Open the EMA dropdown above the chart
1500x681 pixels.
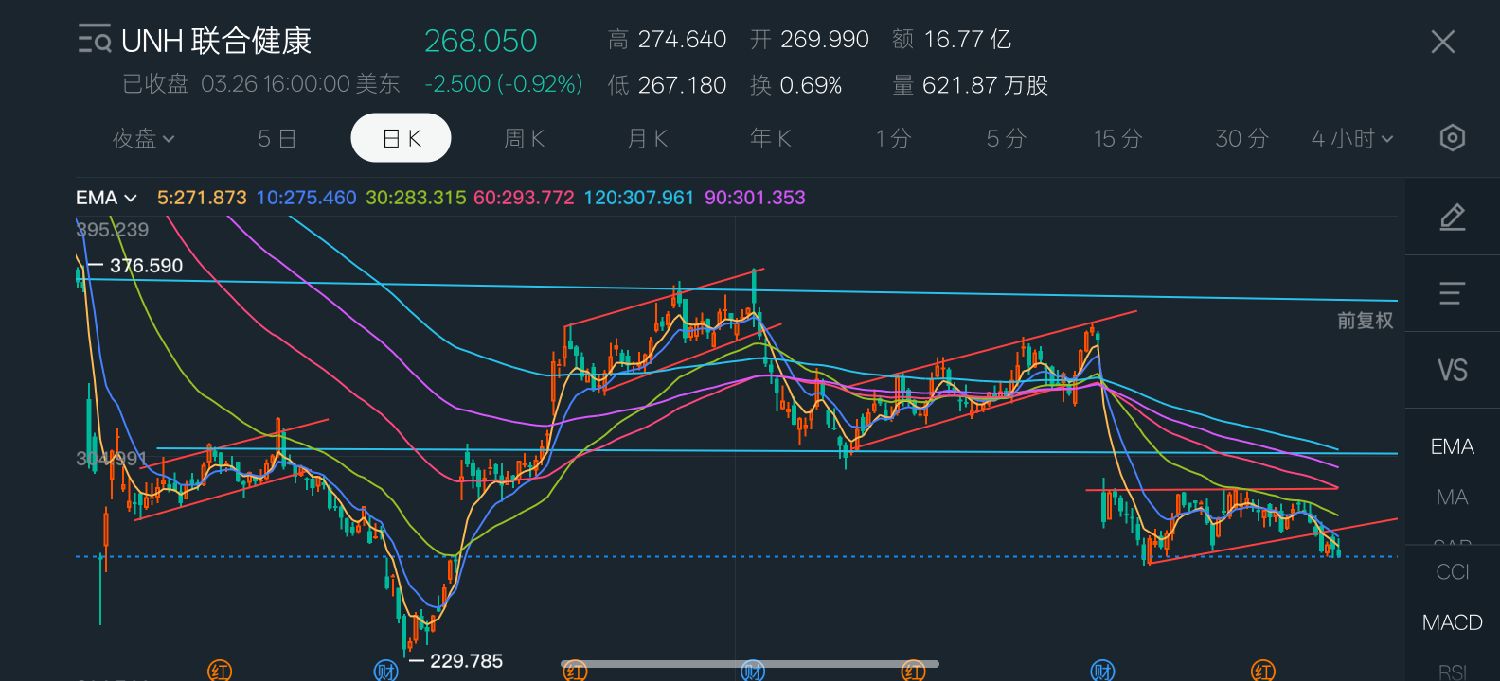tap(106, 198)
